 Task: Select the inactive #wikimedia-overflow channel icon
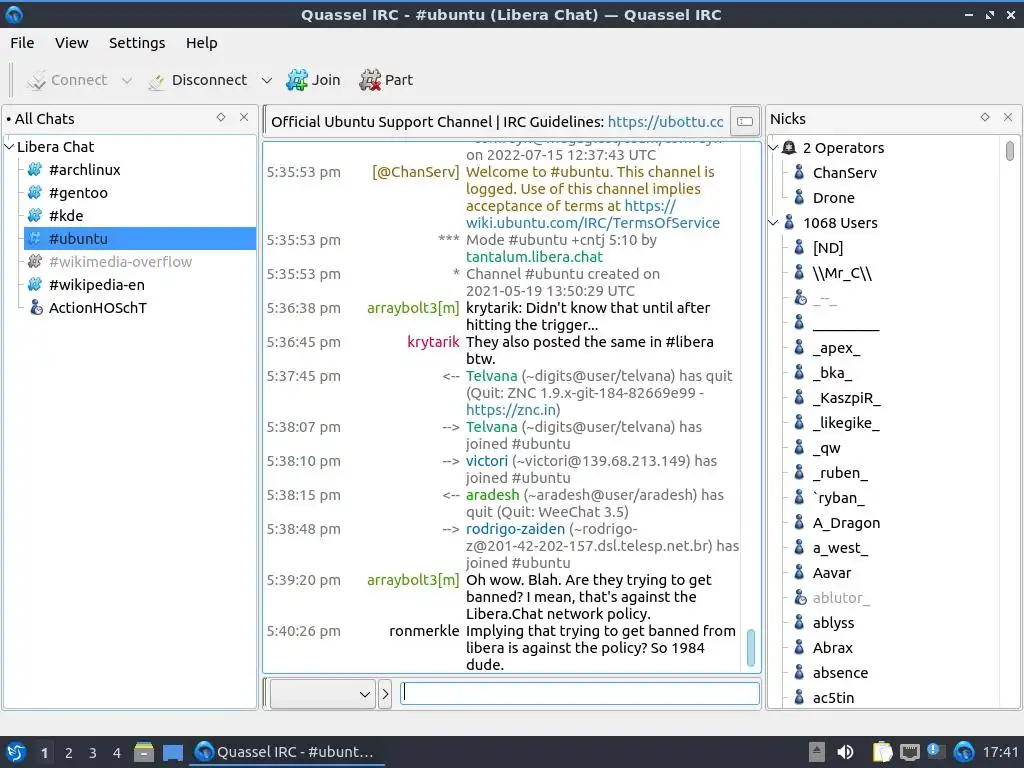click(x=35, y=262)
